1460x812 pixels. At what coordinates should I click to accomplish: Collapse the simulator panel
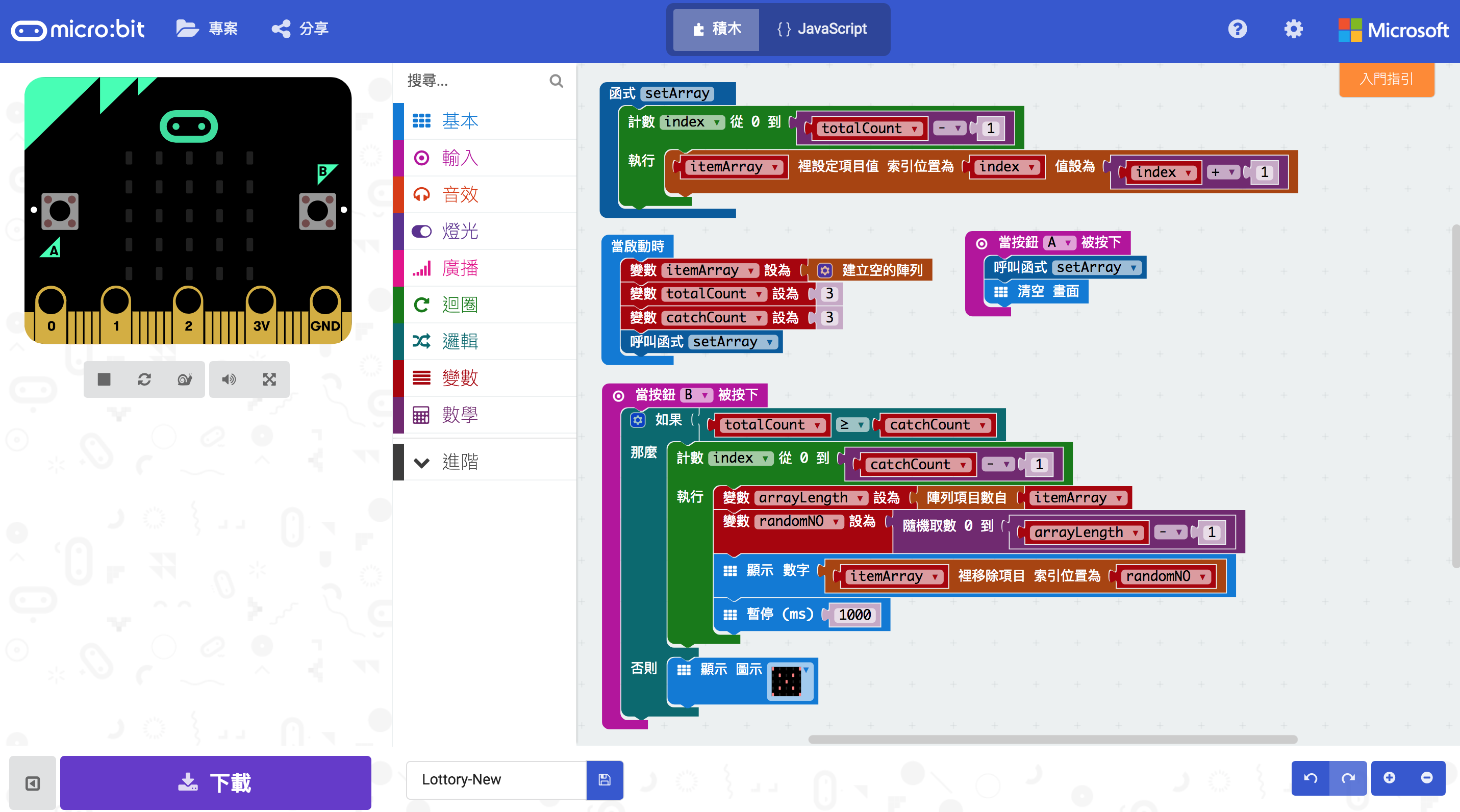[32, 783]
